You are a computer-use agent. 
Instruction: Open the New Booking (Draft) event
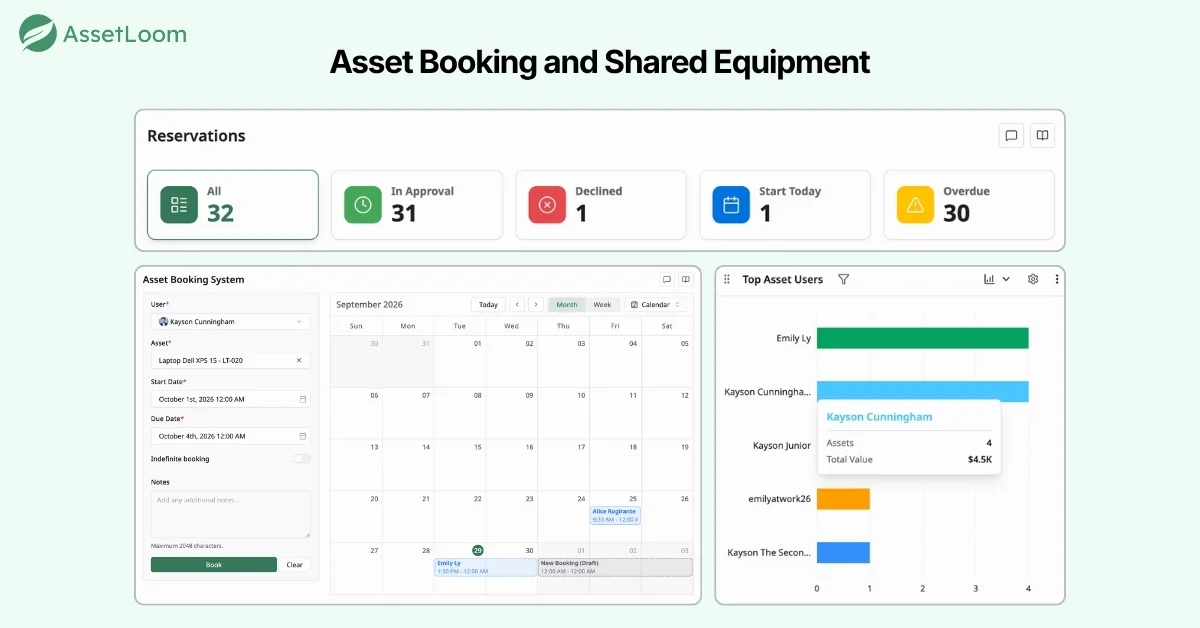(615, 567)
